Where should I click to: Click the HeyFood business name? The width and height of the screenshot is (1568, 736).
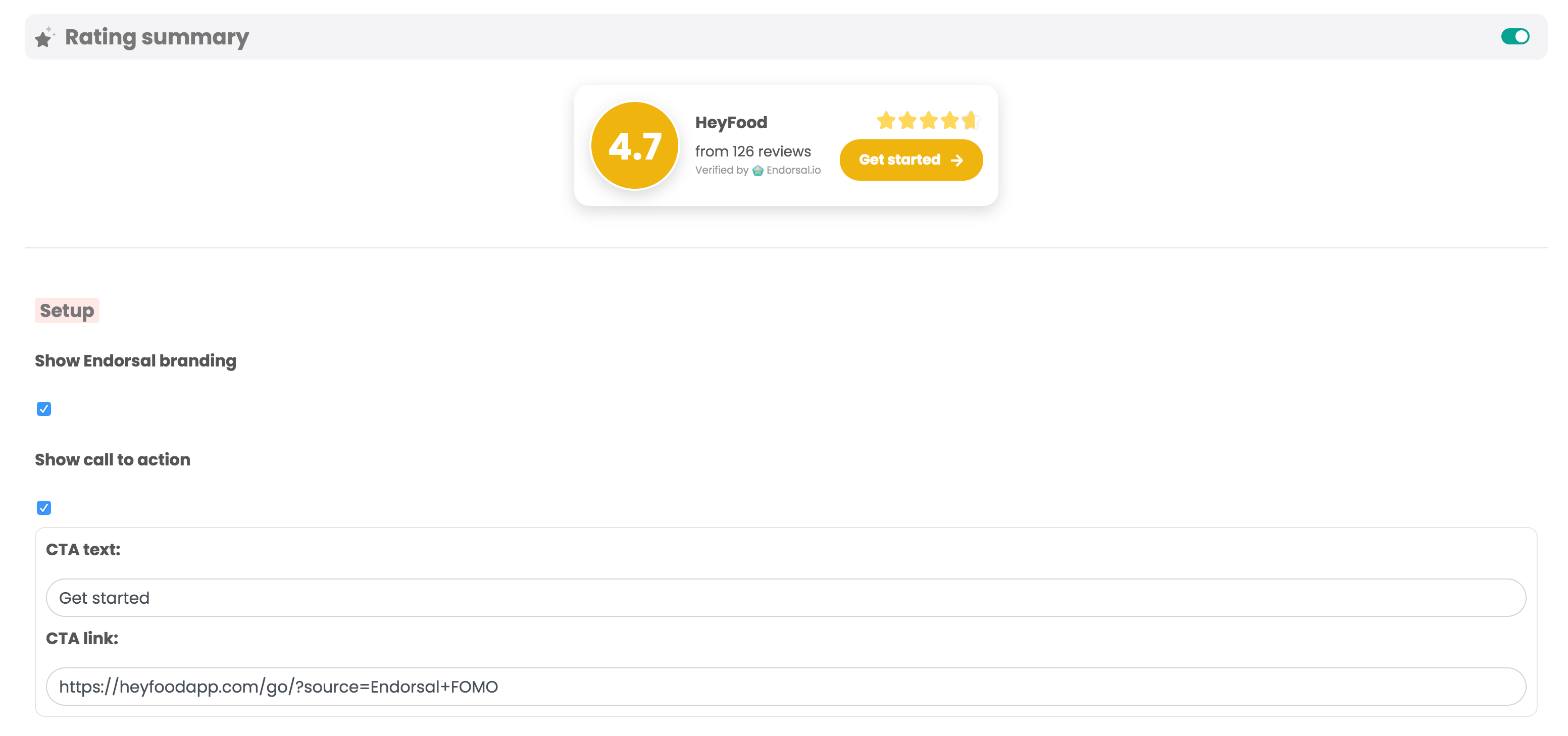coord(731,122)
